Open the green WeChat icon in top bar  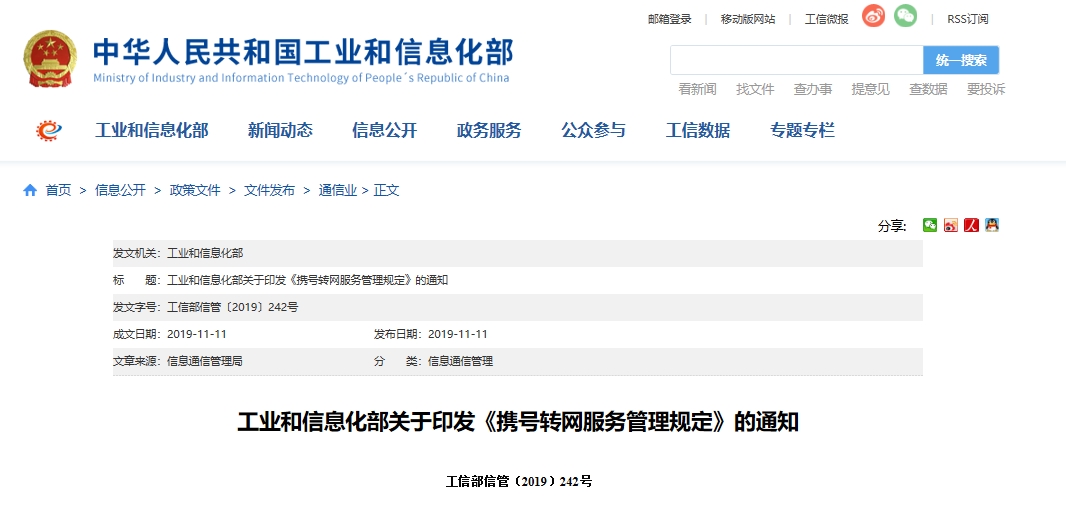905,16
